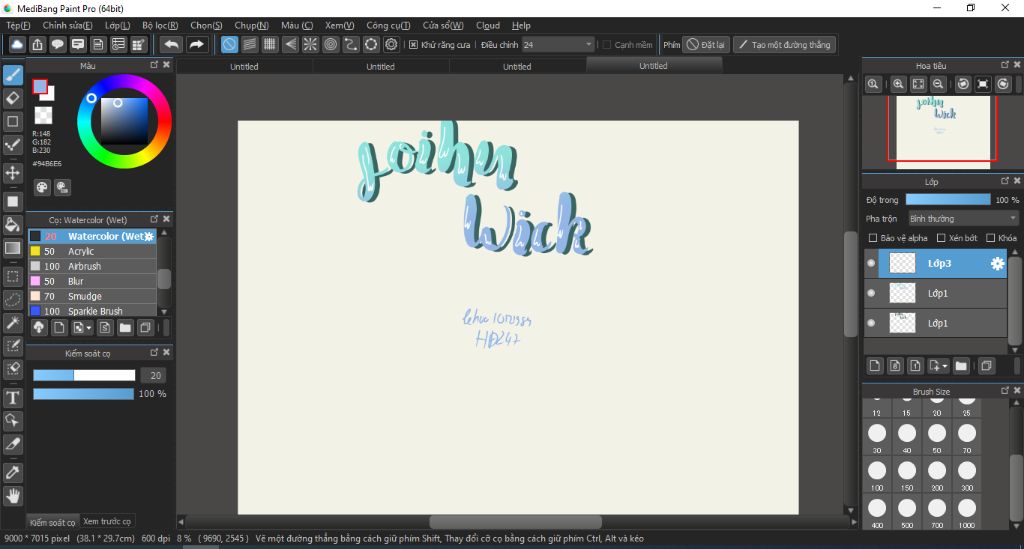Enable the Khóa layer lock checkbox
1024x549 pixels.
990,238
